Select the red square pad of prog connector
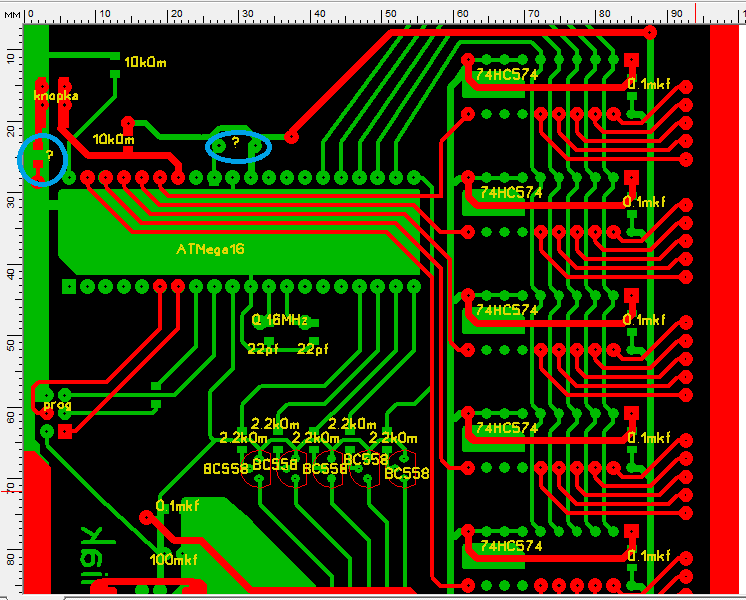Screen dimensions: 746x600 [x=65, y=432]
